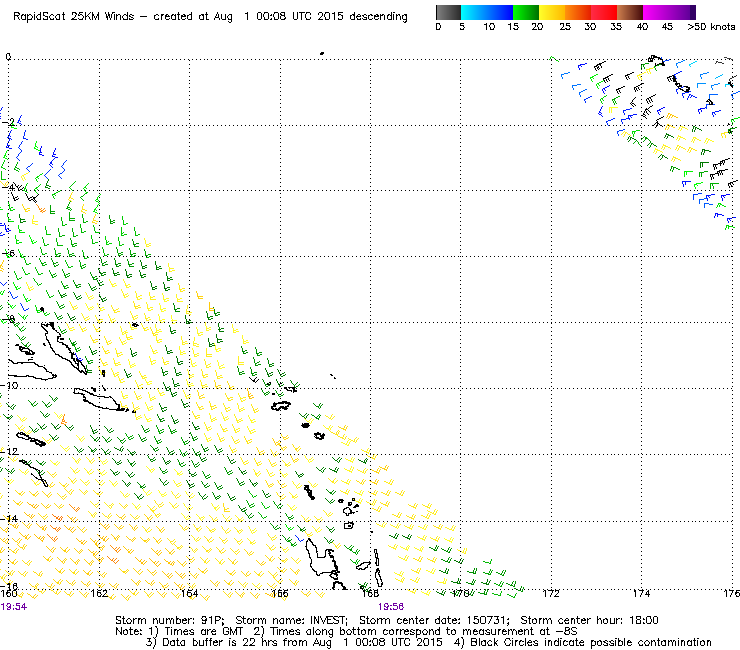This screenshot has width=740, height=650.
Task: Click 'Storm center hour: 18:00' text
Action: point(589,620)
